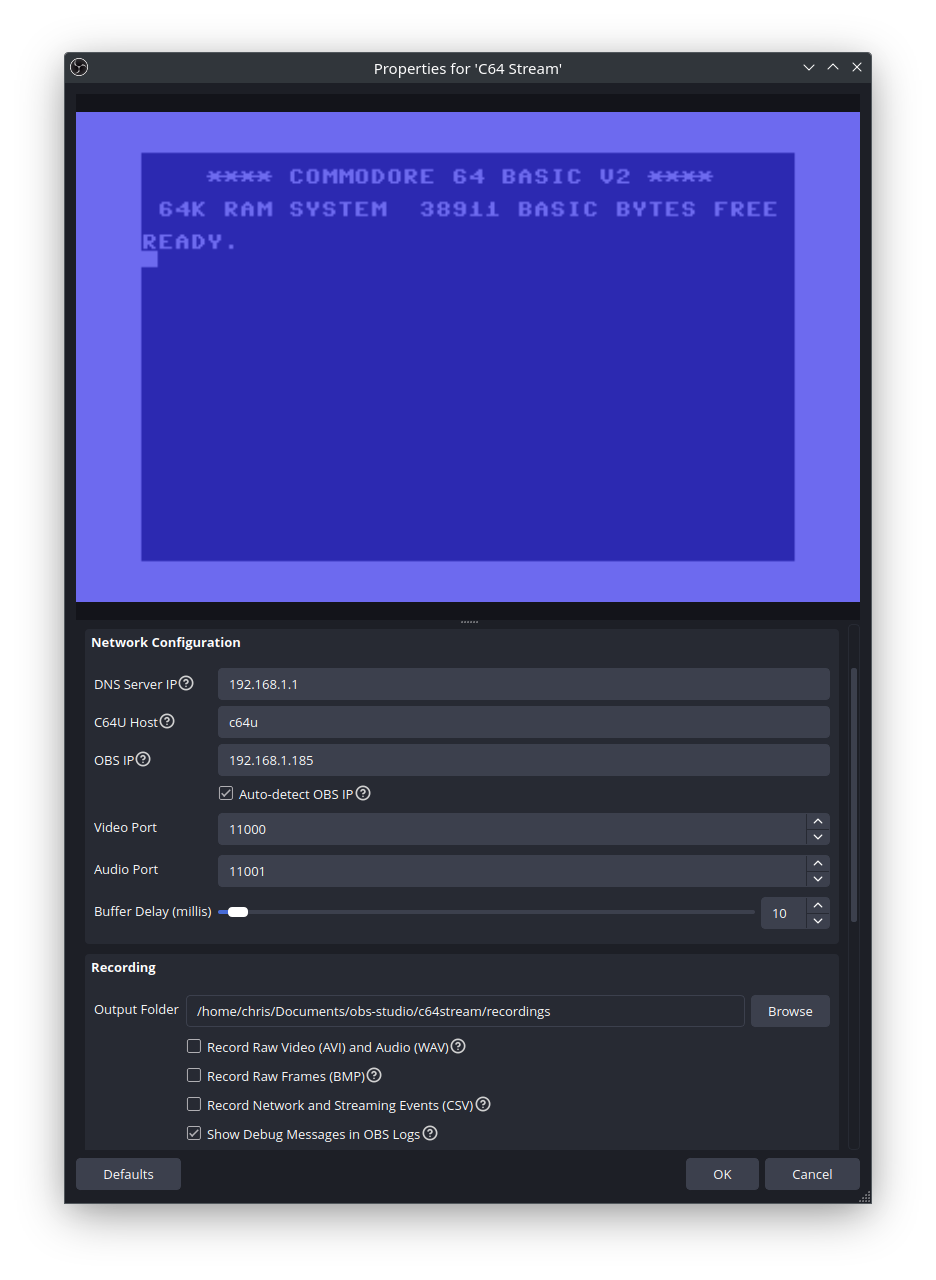Increase Audio Port with up arrow

pos(818,863)
